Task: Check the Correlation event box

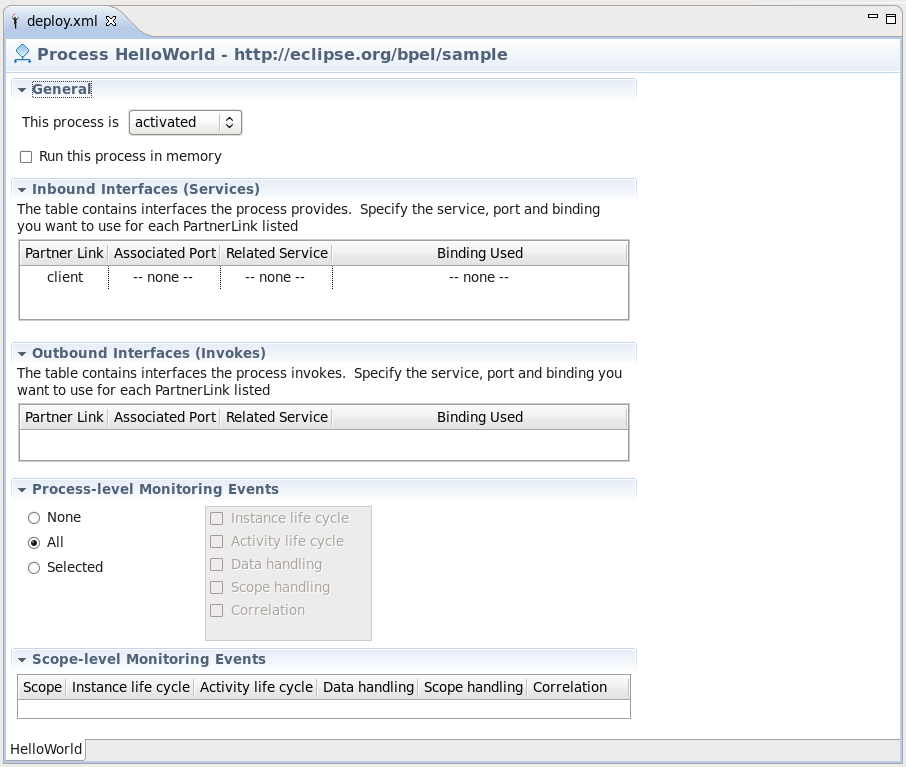Action: [x=216, y=610]
